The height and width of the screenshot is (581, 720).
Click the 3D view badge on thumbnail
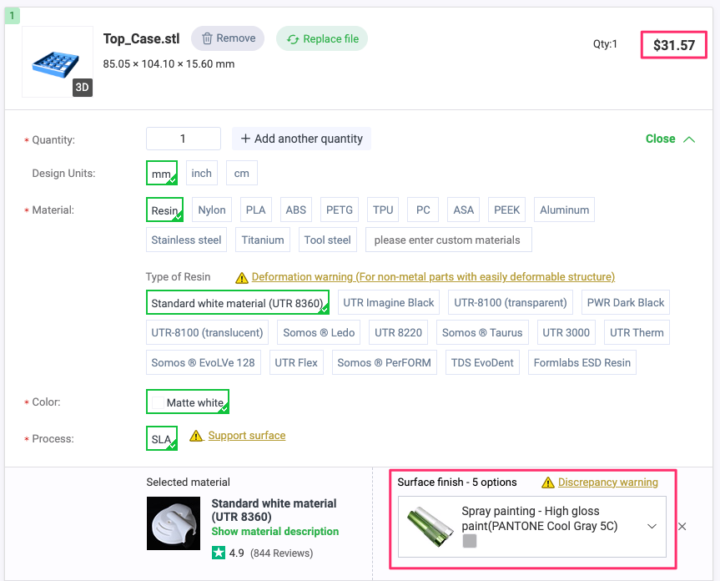pos(83,87)
